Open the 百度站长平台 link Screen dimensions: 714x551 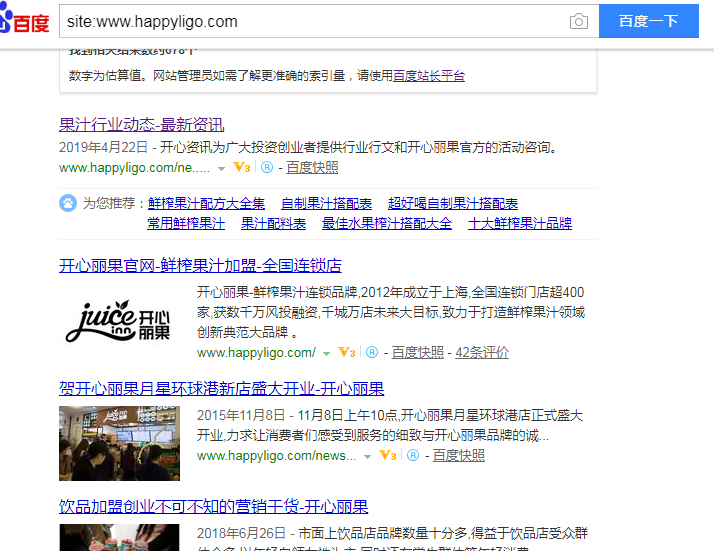[429, 76]
